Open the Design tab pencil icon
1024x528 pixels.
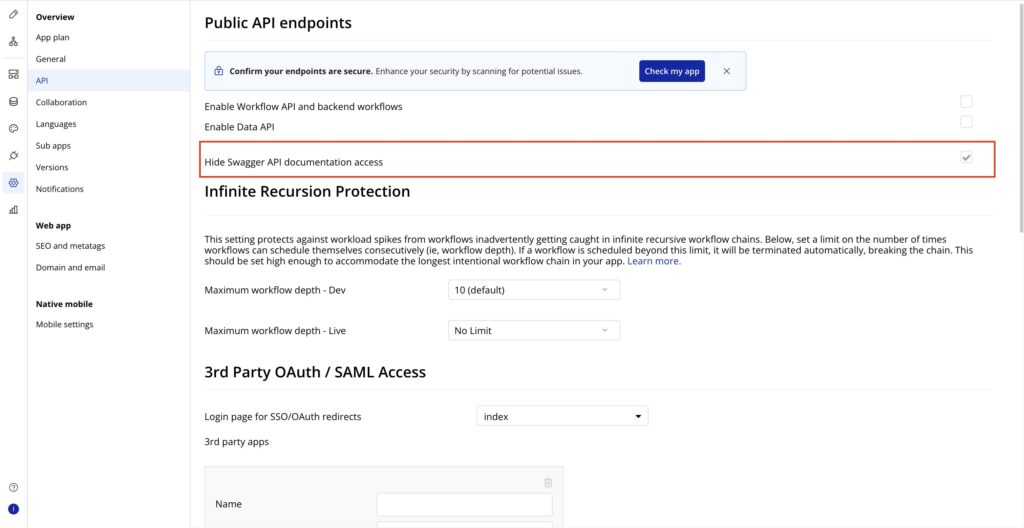pyautogui.click(x=13, y=14)
